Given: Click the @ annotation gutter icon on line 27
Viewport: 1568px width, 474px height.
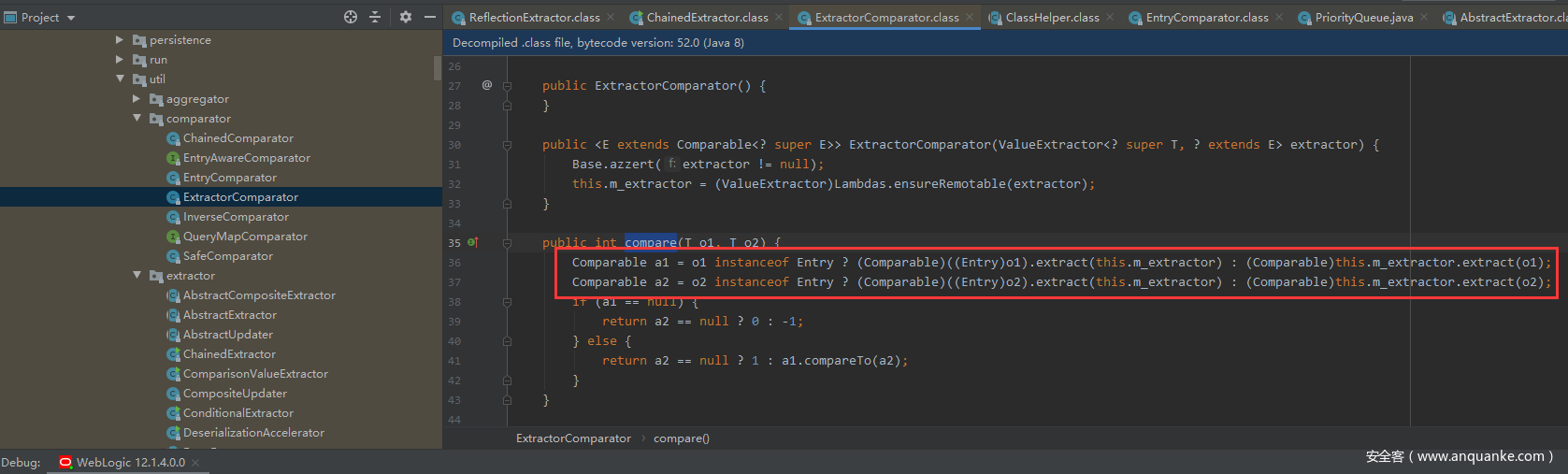Looking at the screenshot, I should 486,85.
